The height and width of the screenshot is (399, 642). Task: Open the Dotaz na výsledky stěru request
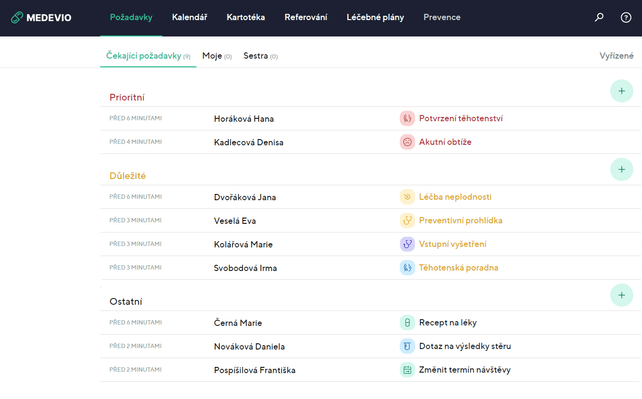point(465,346)
